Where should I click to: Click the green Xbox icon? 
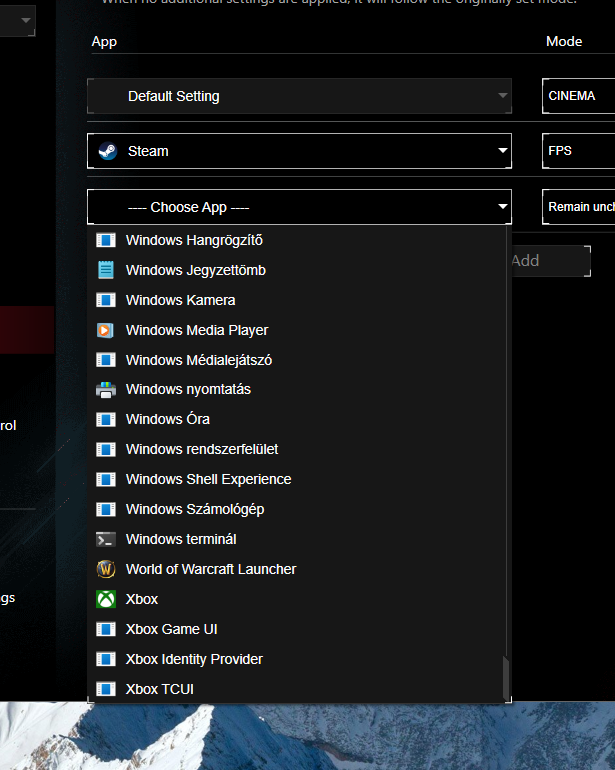point(106,599)
